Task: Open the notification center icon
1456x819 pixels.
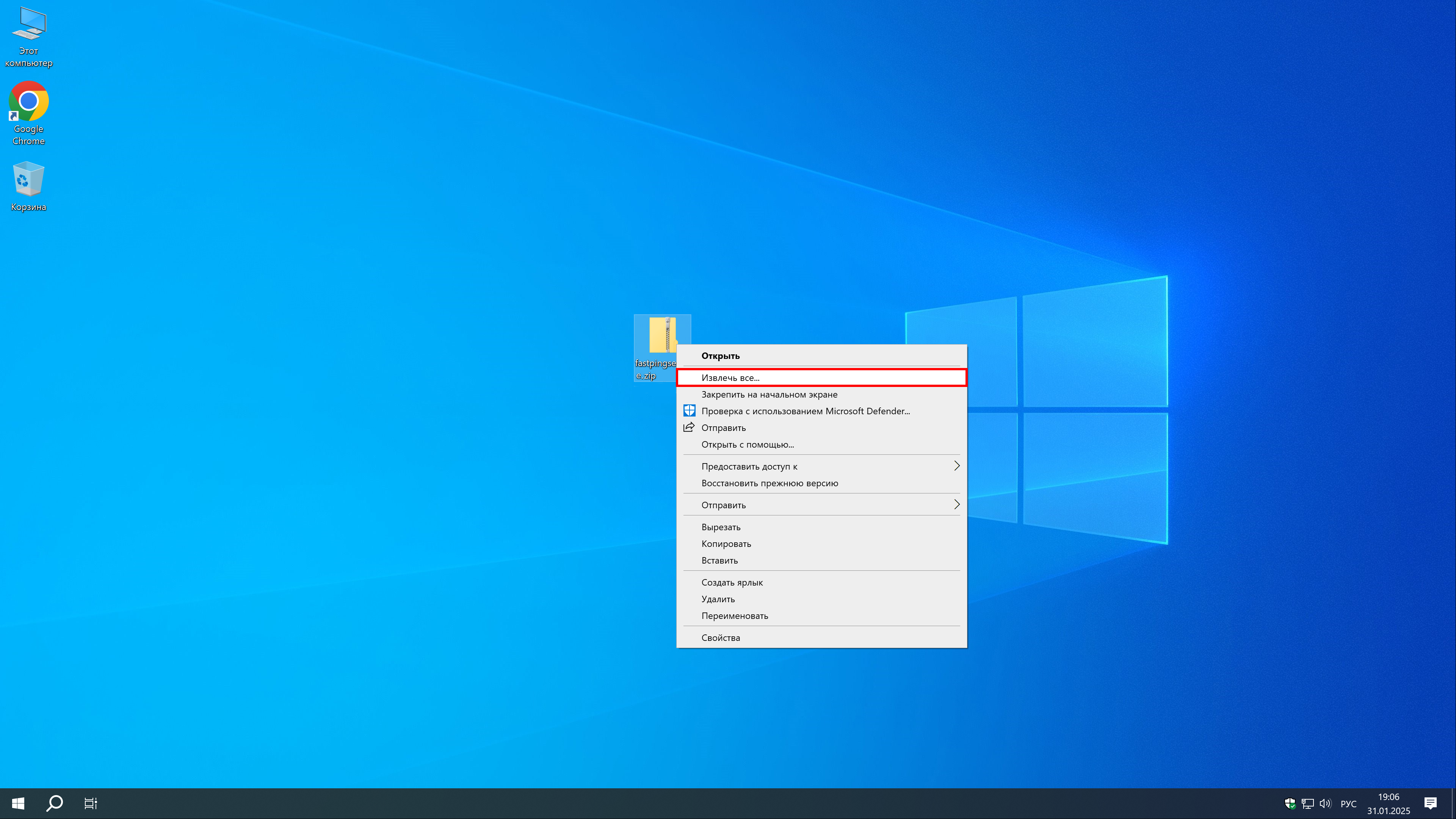Action: [1431, 803]
